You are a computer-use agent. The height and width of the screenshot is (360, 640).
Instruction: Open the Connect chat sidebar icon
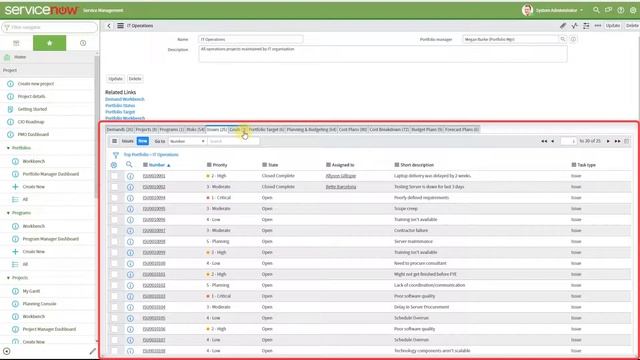[609, 10]
